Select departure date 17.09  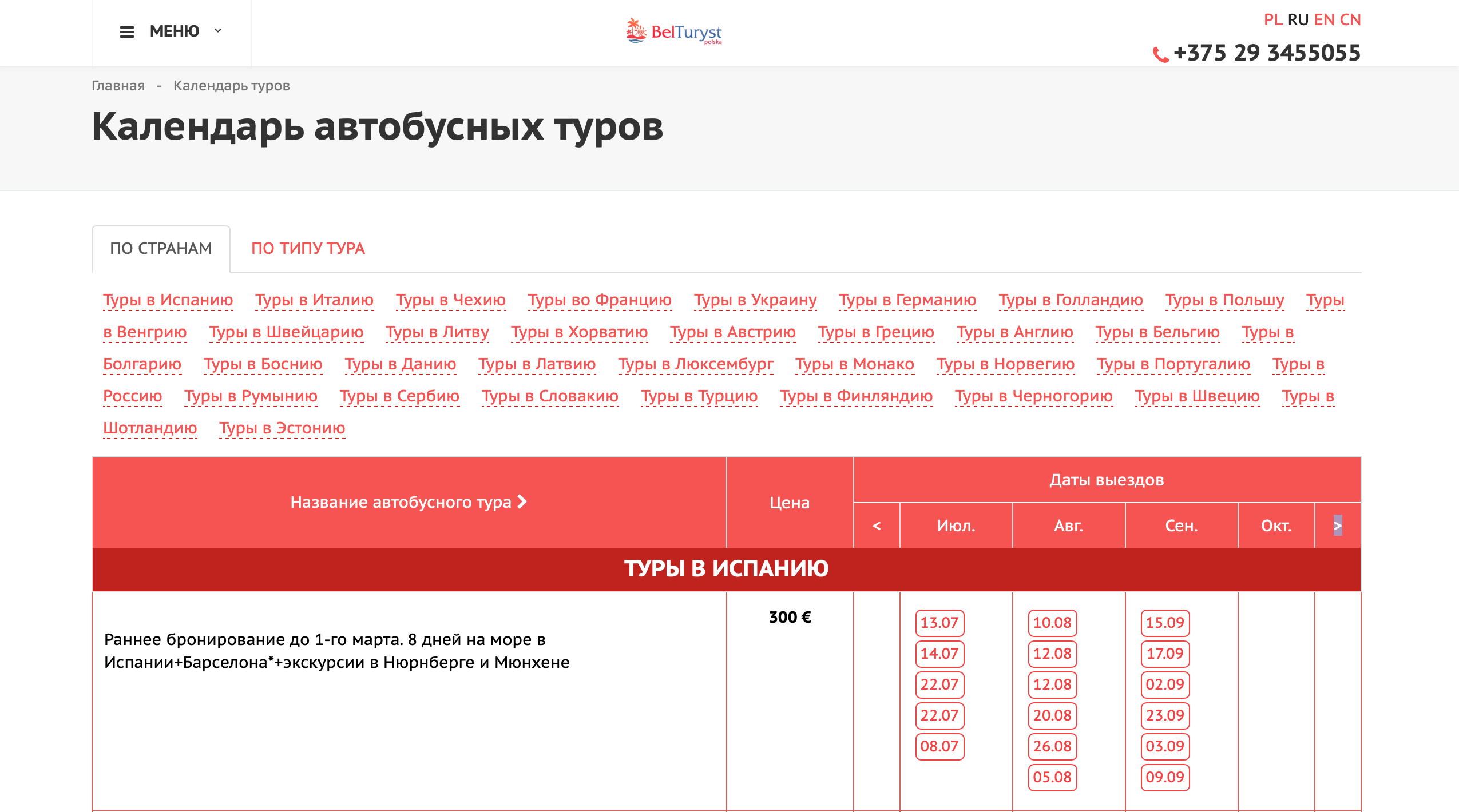pos(1165,654)
